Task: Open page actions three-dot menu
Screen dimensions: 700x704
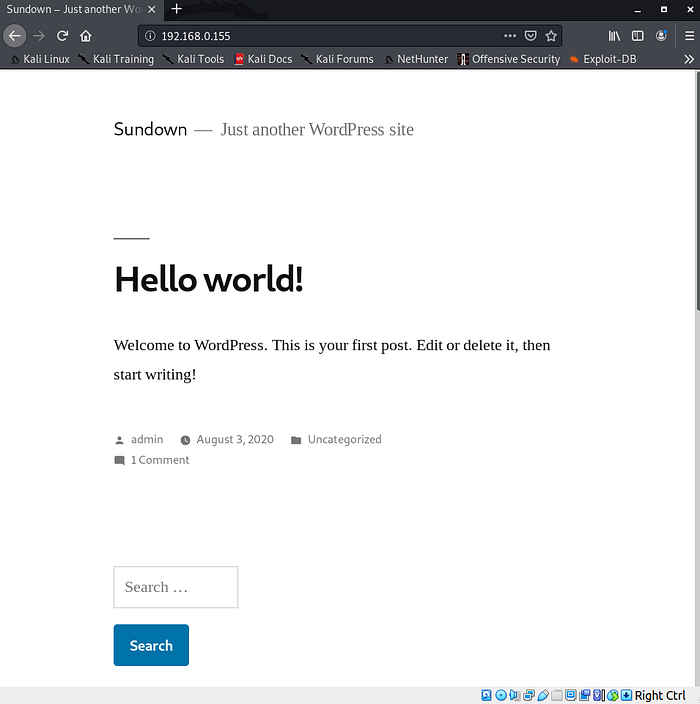Action: click(x=510, y=36)
